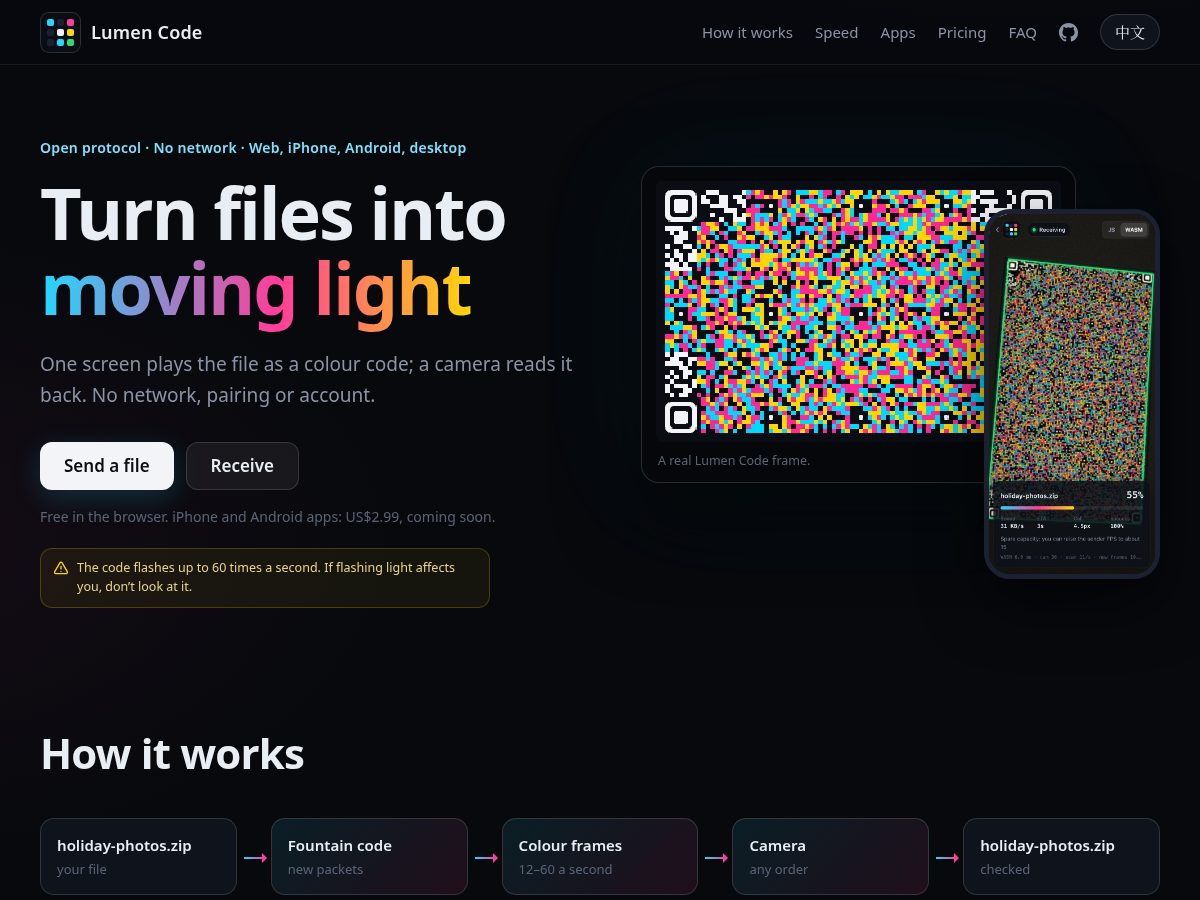Screen dimensions: 1200x900
Task: Click the 'Open protocol · No network' tagline
Action: click(x=253, y=148)
